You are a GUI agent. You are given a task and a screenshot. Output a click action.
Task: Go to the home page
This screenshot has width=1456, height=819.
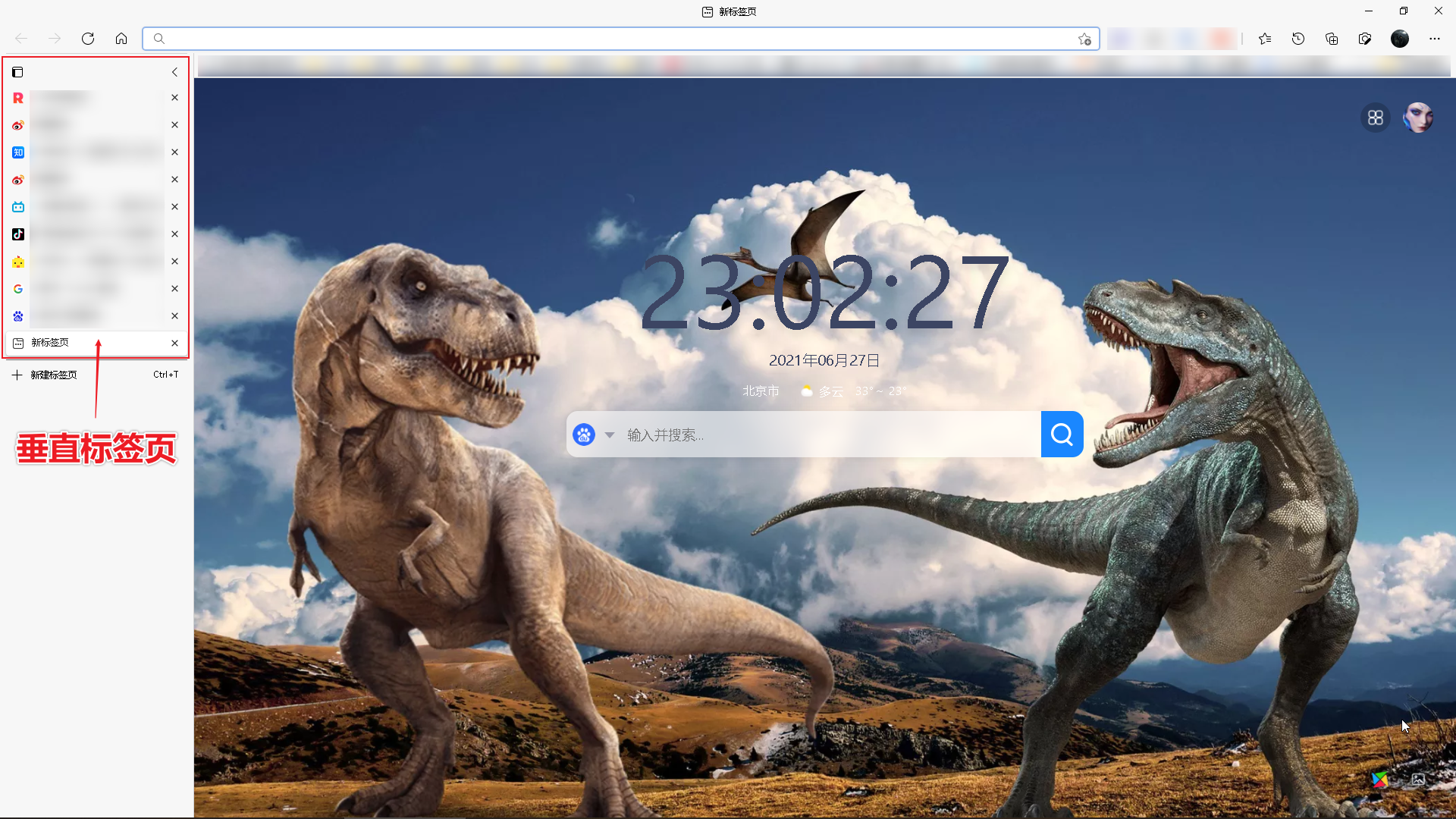click(121, 39)
